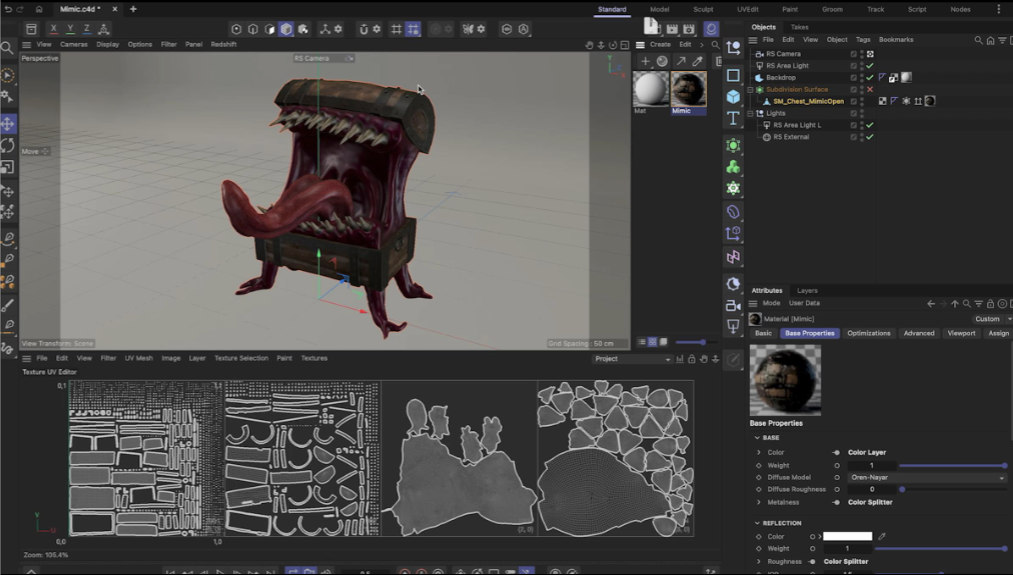Toggle the X axis lock icon
The image size is (1013, 575).
point(56,29)
